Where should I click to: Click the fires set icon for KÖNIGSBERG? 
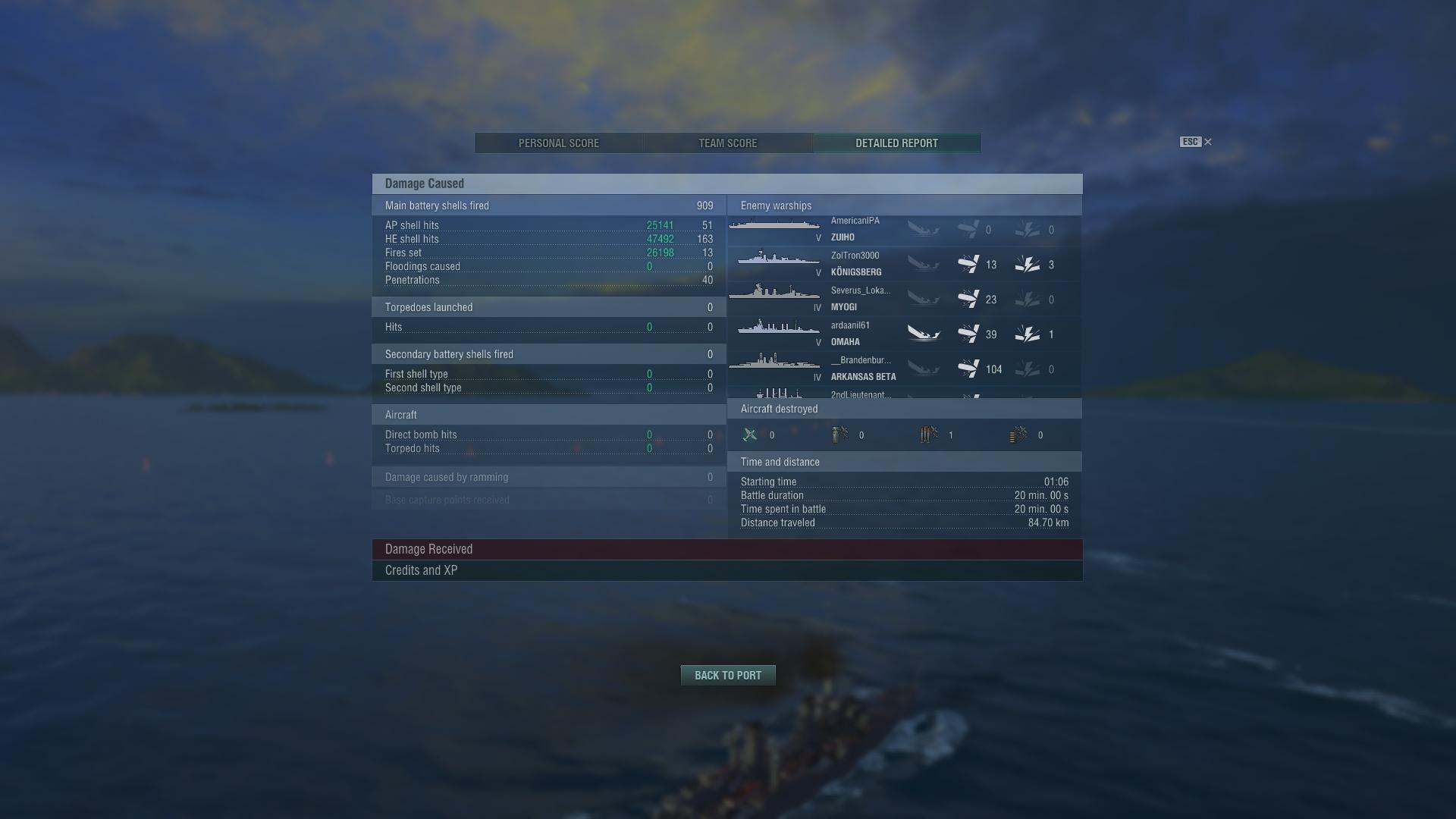1028,264
